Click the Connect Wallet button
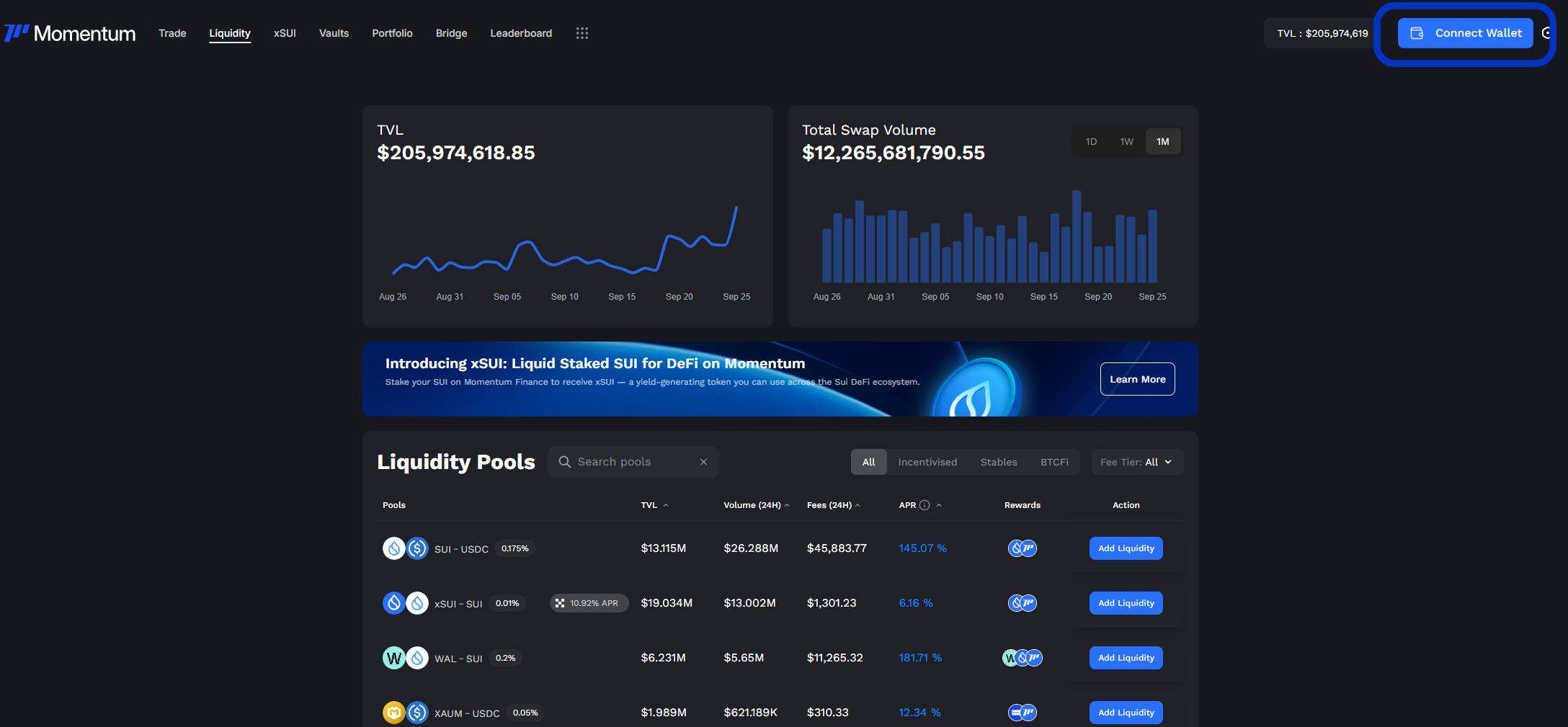 pyautogui.click(x=1465, y=33)
